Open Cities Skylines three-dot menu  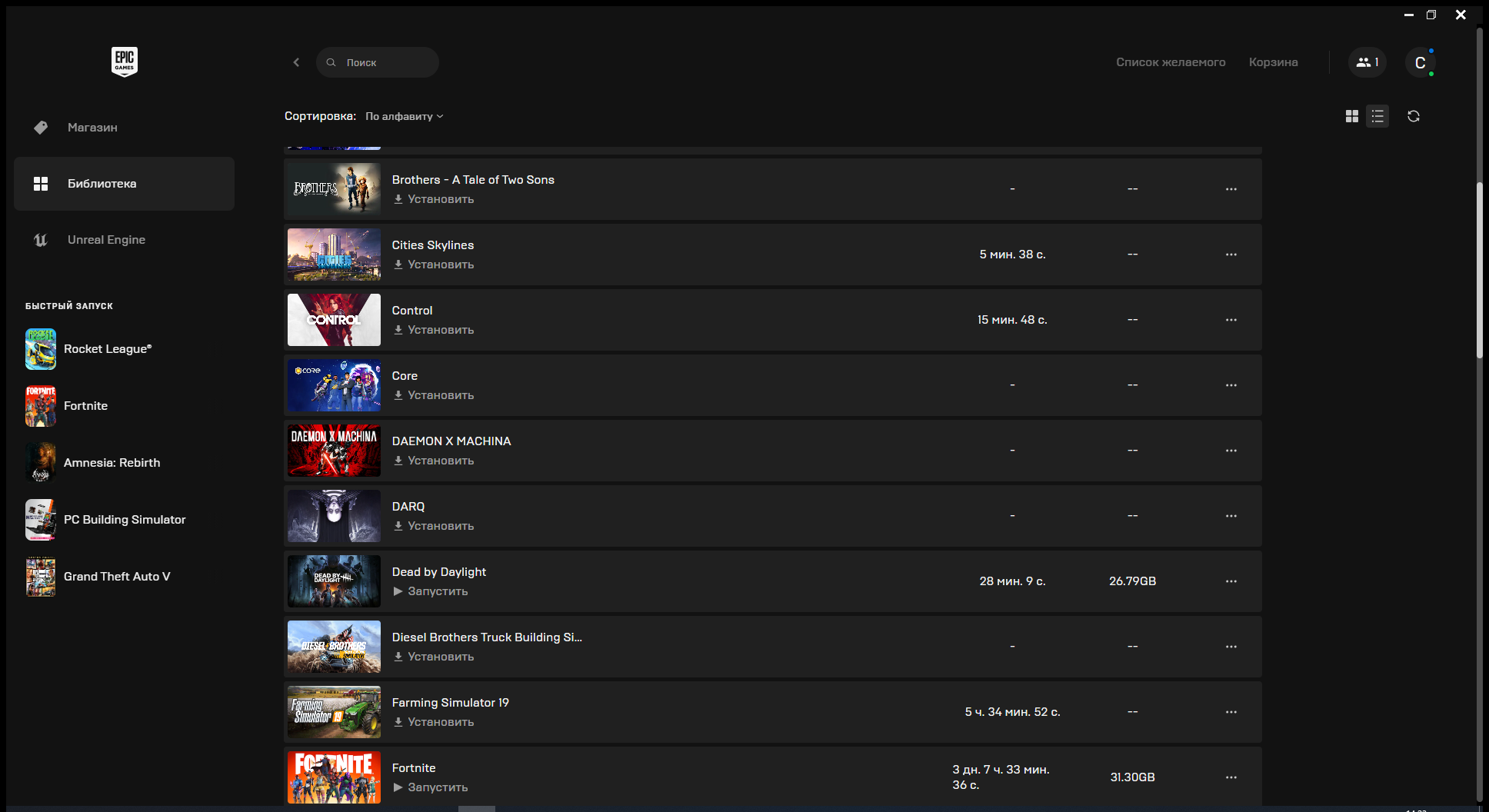(x=1231, y=255)
